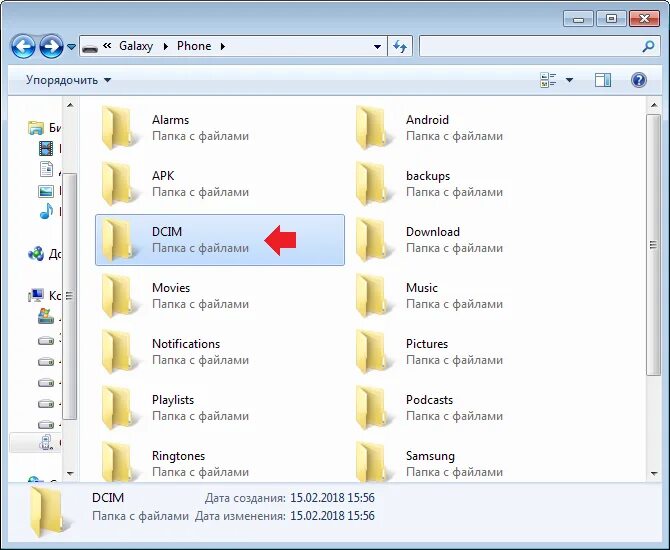The image size is (670, 550).
Task: Open Libraries icon in navigation pane
Action: [x=36, y=127]
